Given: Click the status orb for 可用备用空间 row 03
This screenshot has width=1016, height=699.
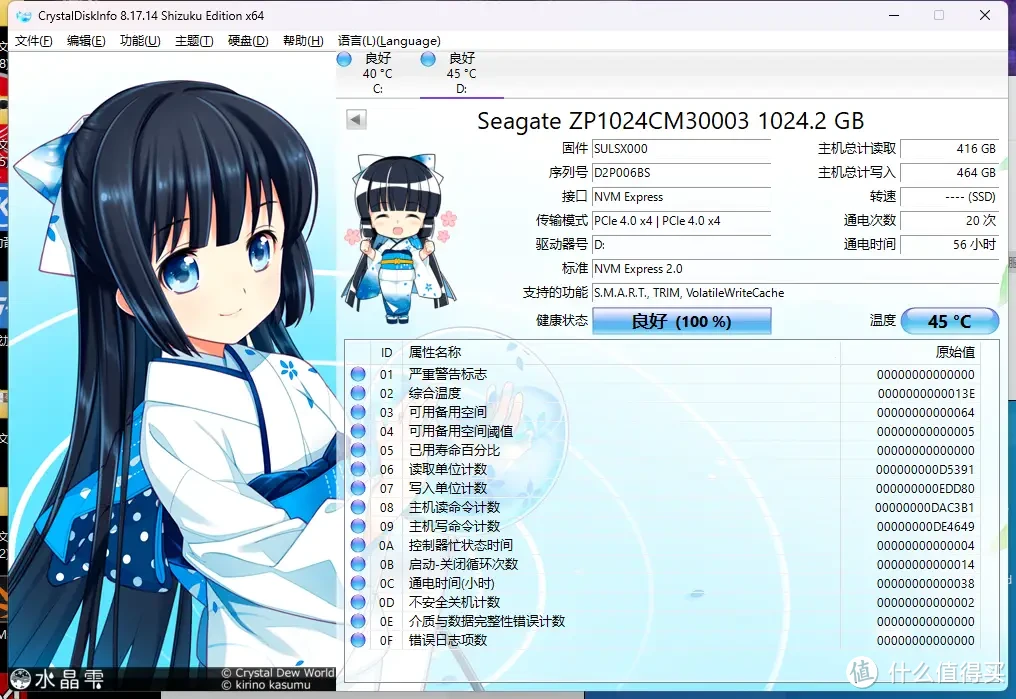Looking at the screenshot, I should [x=358, y=412].
